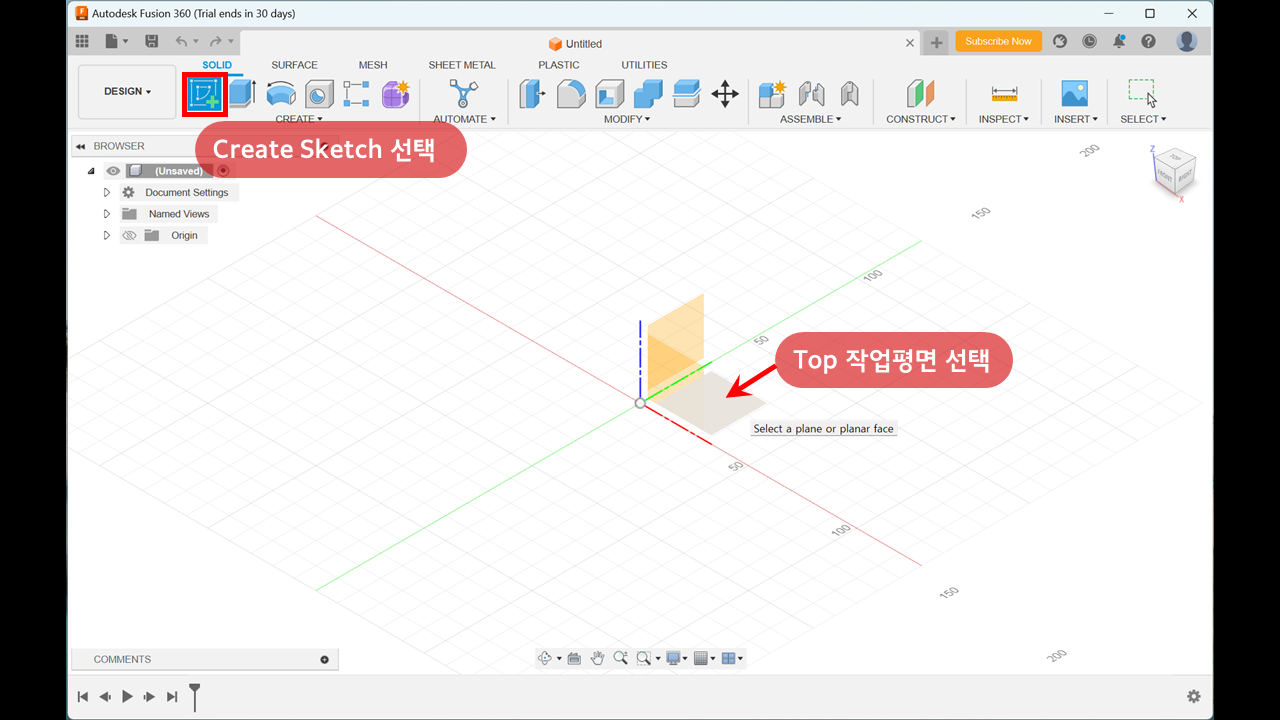Open the MODIFY dropdown menu
This screenshot has width=1280, height=720.
627,119
